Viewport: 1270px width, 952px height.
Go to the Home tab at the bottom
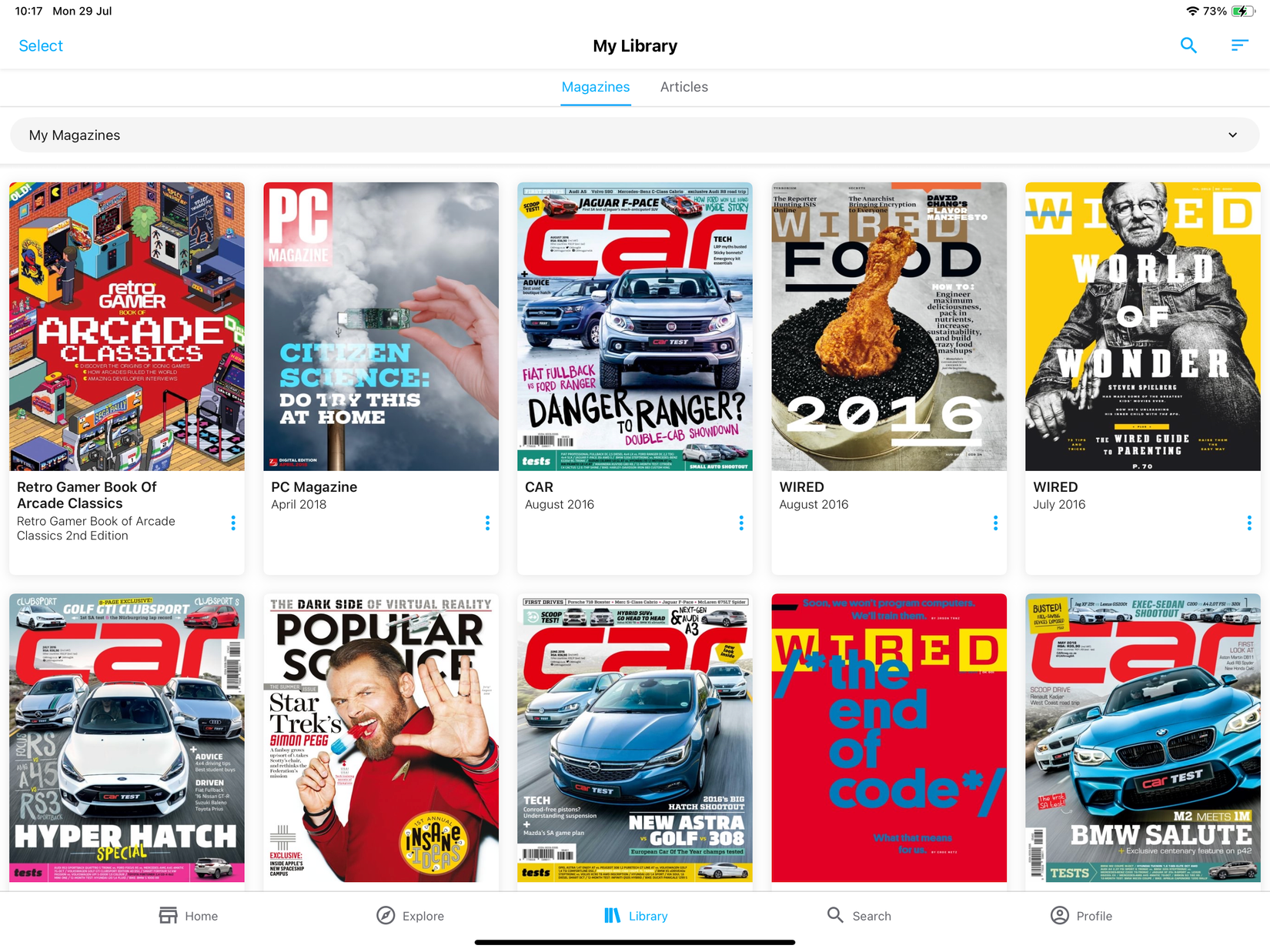[187, 916]
